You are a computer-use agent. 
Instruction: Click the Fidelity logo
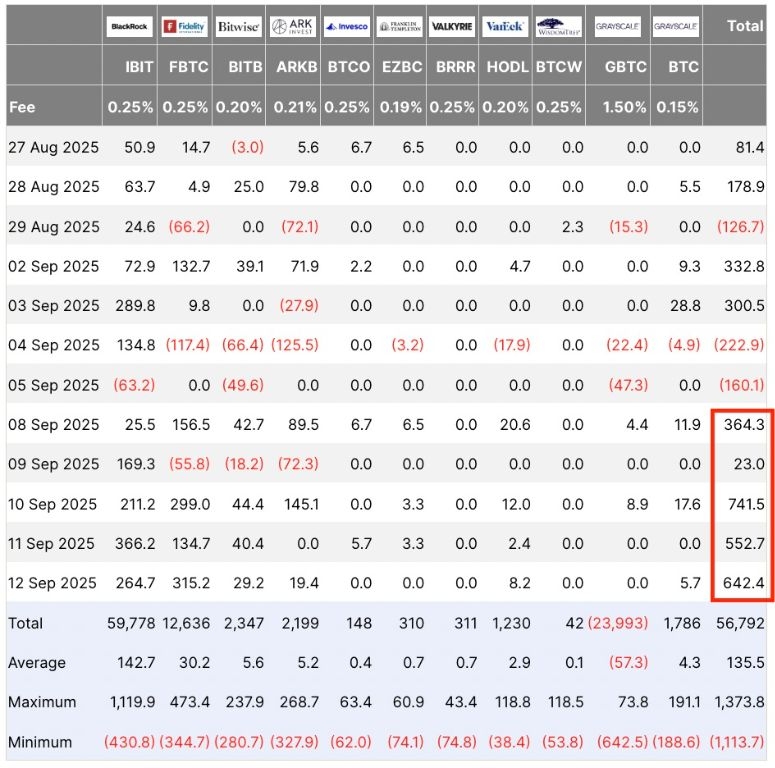click(184, 27)
